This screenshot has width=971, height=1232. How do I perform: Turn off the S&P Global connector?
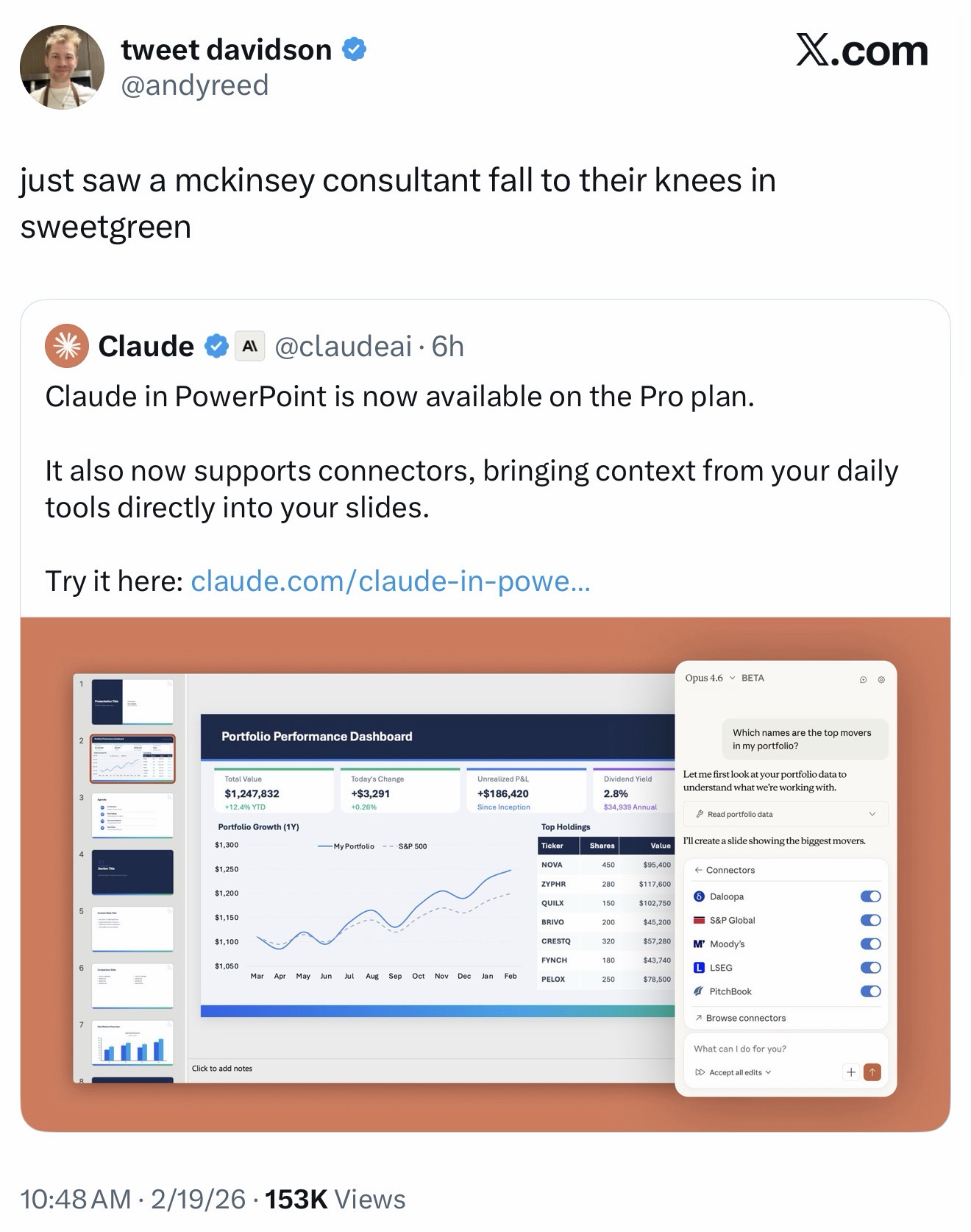coord(870,920)
